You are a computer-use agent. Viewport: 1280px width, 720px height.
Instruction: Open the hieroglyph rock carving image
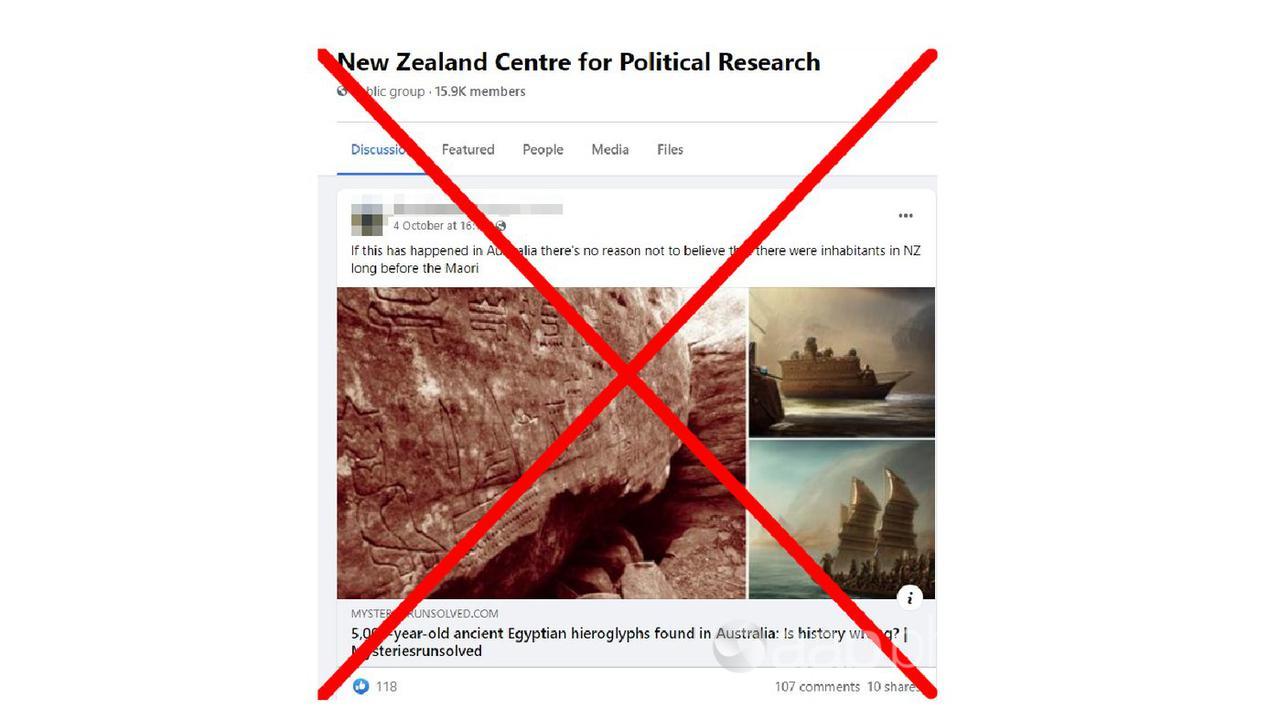click(x=541, y=443)
